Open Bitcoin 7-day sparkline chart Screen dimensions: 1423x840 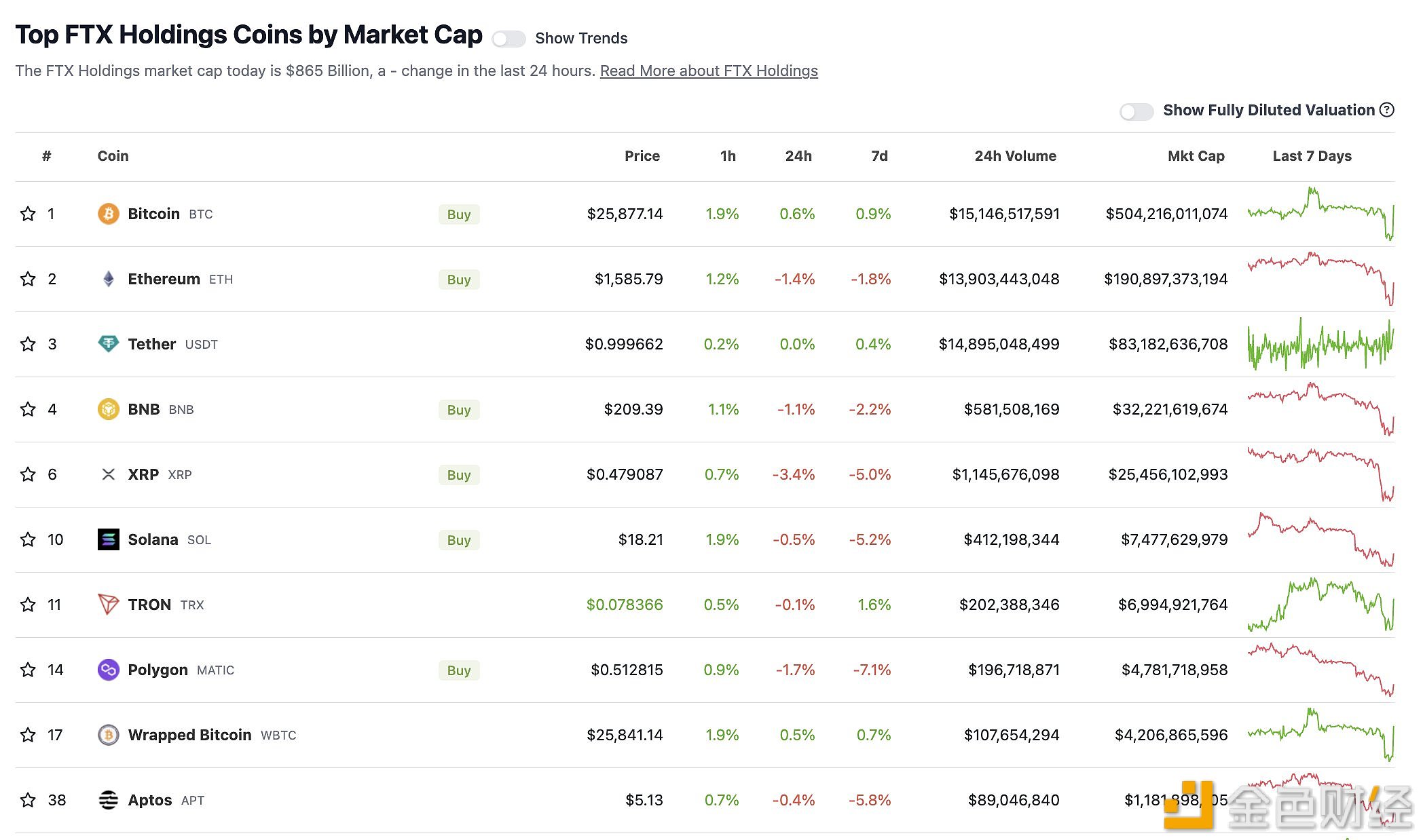click(x=1320, y=214)
